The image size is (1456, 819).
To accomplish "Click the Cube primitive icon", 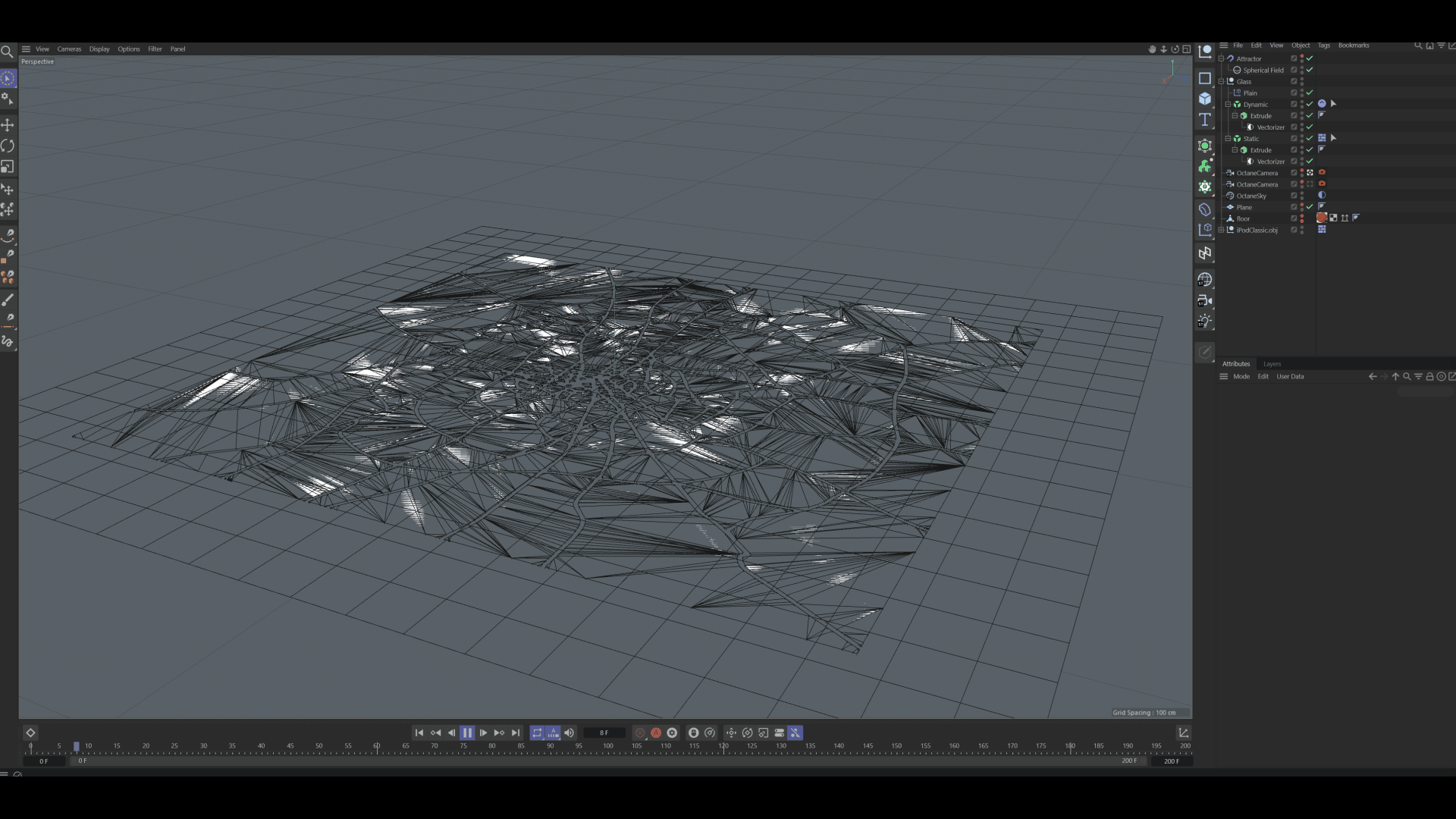I will 1204,99.
